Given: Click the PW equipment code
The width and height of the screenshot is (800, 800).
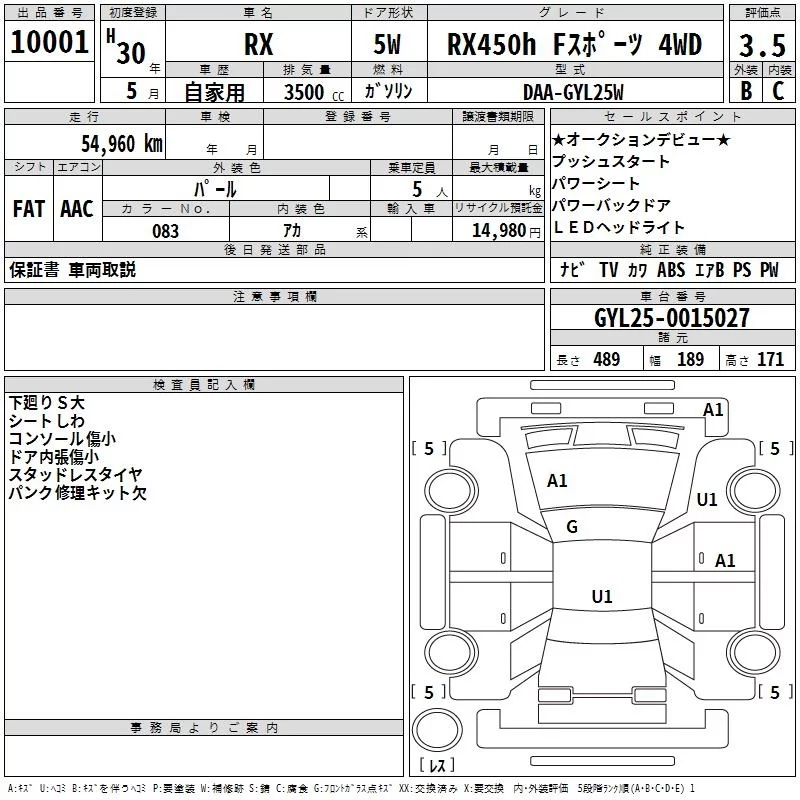Looking at the screenshot, I should (x=769, y=269).
